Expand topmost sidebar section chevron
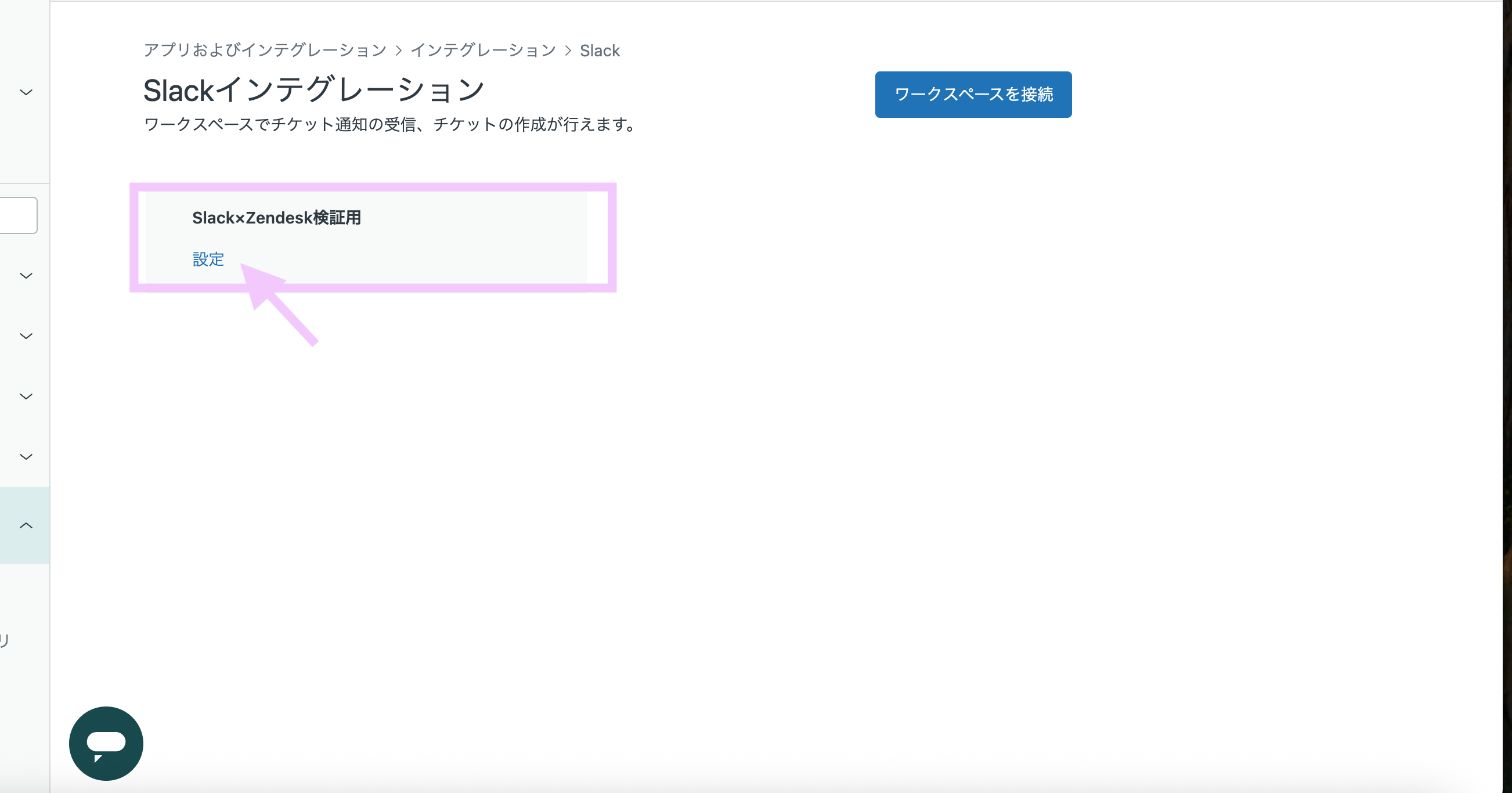Viewport: 1512px width, 793px height. pyautogui.click(x=26, y=92)
